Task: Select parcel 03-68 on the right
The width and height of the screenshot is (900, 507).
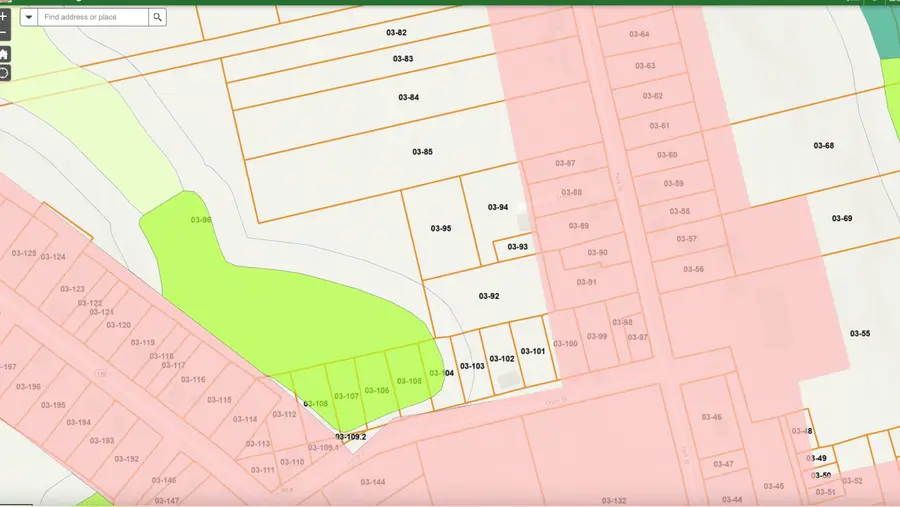Action: point(823,146)
